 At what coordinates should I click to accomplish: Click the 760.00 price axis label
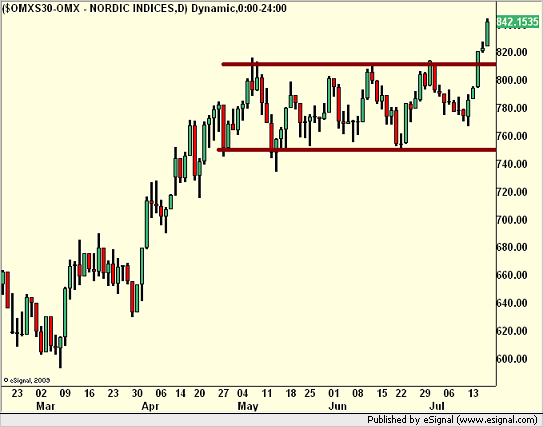click(512, 136)
